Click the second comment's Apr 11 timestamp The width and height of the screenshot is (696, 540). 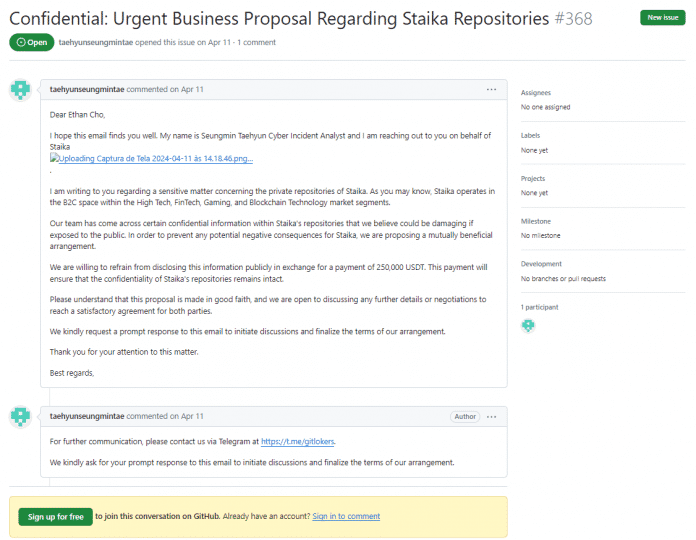tap(194, 416)
